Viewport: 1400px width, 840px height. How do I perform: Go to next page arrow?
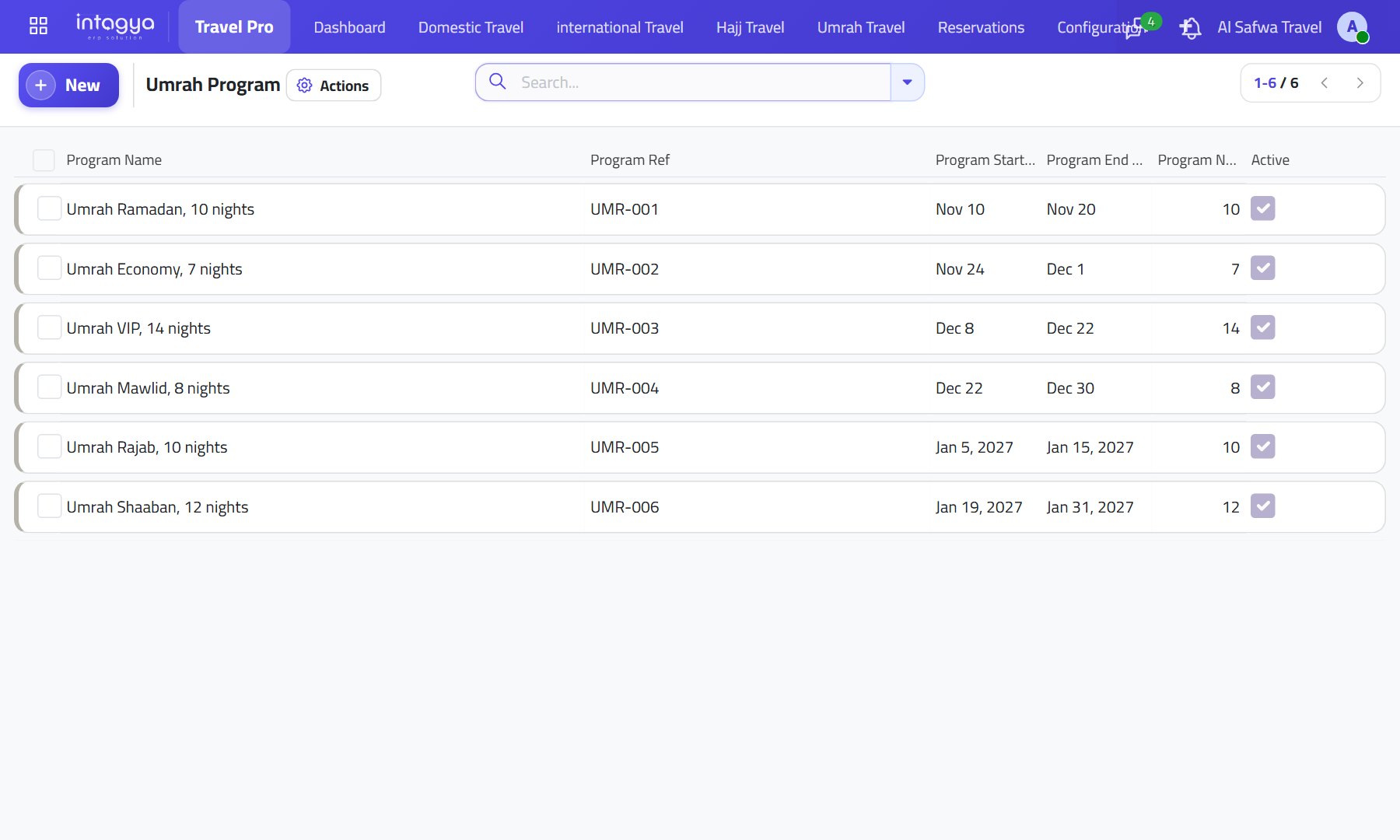click(1360, 83)
